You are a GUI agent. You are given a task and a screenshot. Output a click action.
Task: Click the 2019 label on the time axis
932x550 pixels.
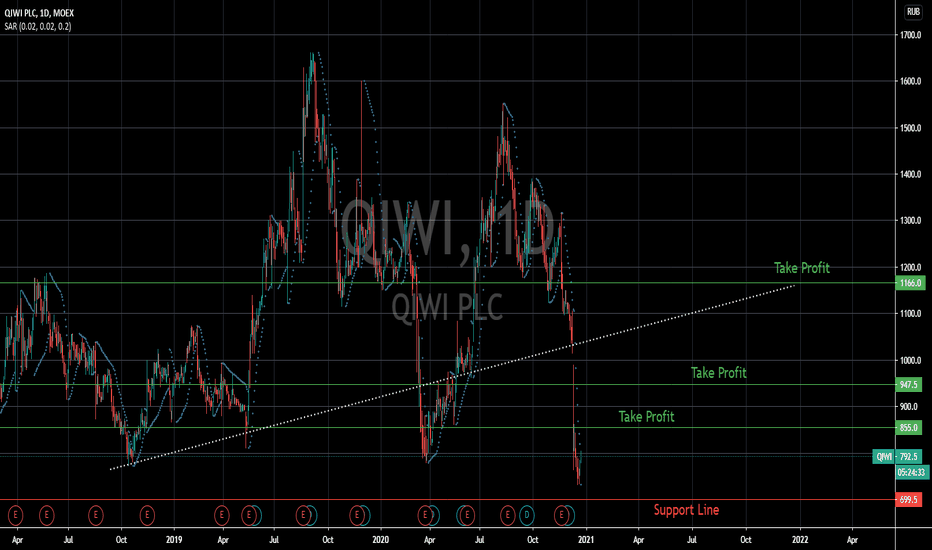click(174, 540)
